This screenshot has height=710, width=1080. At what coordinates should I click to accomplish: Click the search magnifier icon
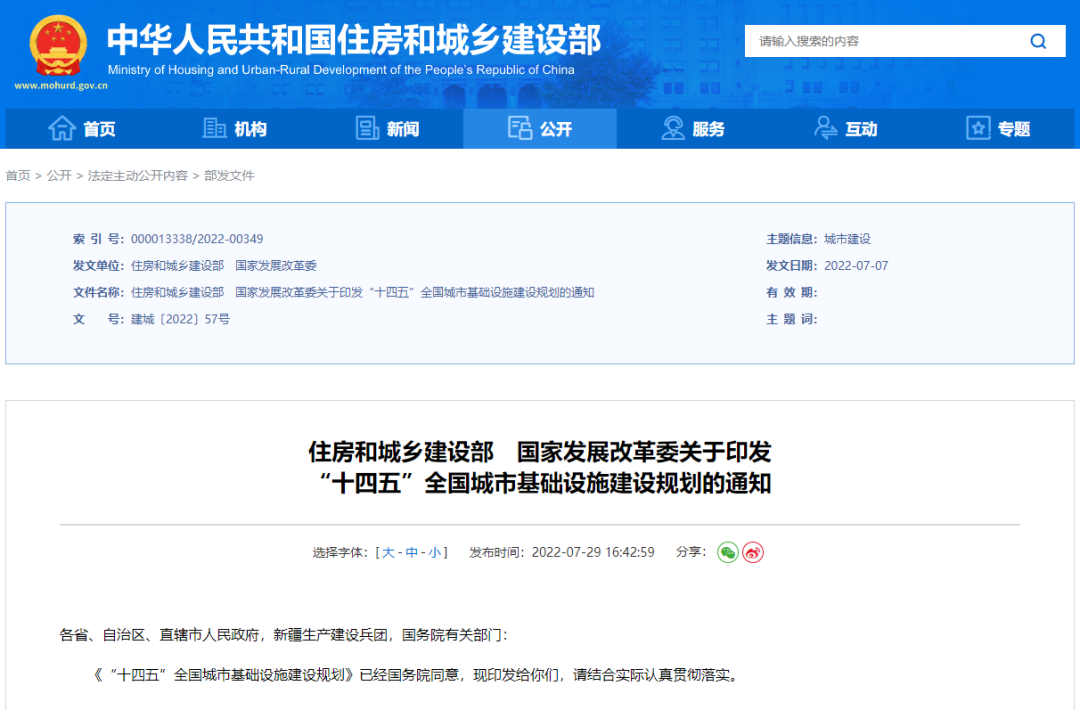(1038, 41)
